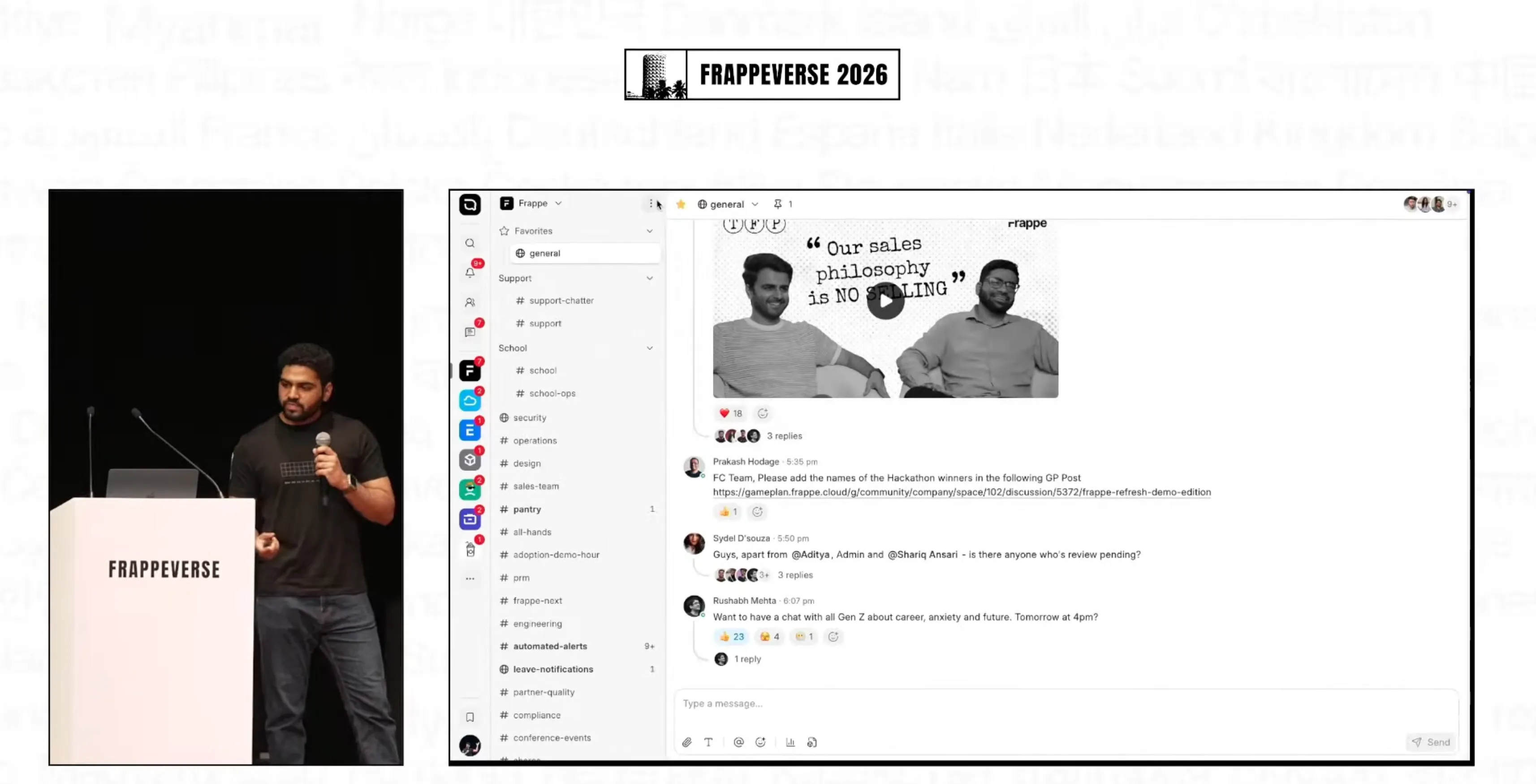View 1 reply on Rushabh Mehta's message

[747, 659]
